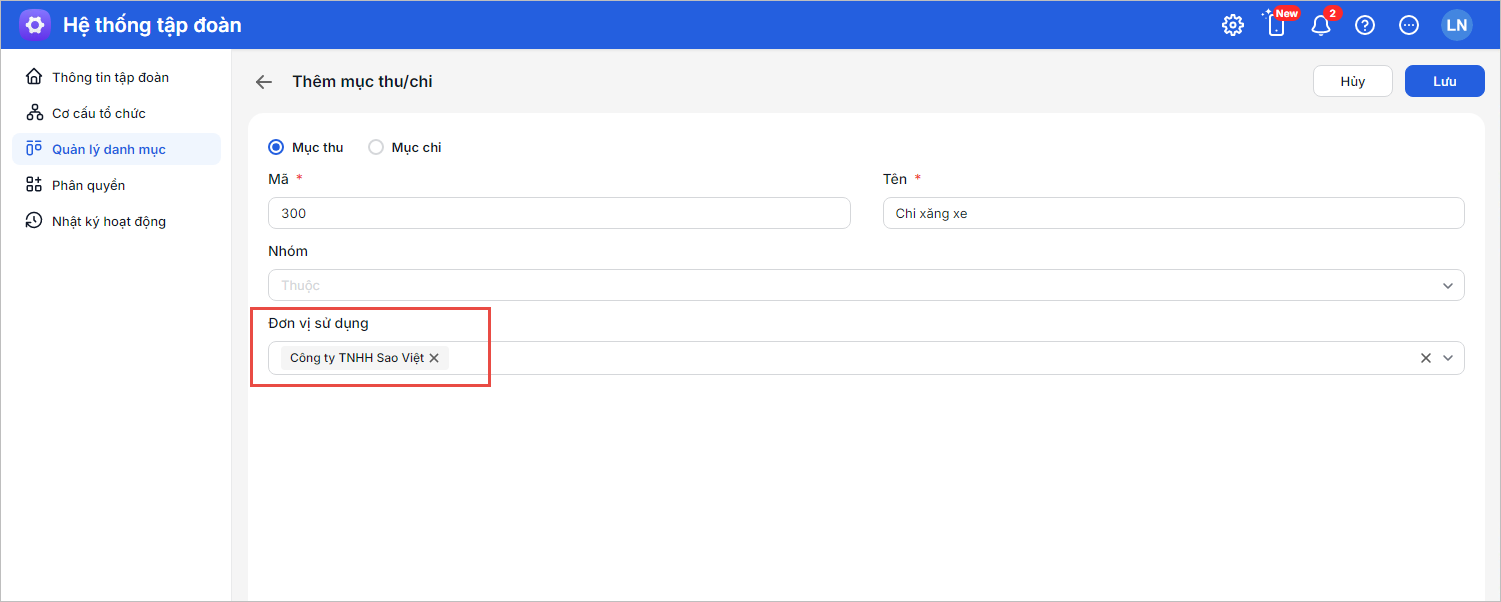Go back using the arrow icon
Image resolution: width=1501 pixels, height=602 pixels.
click(x=264, y=82)
